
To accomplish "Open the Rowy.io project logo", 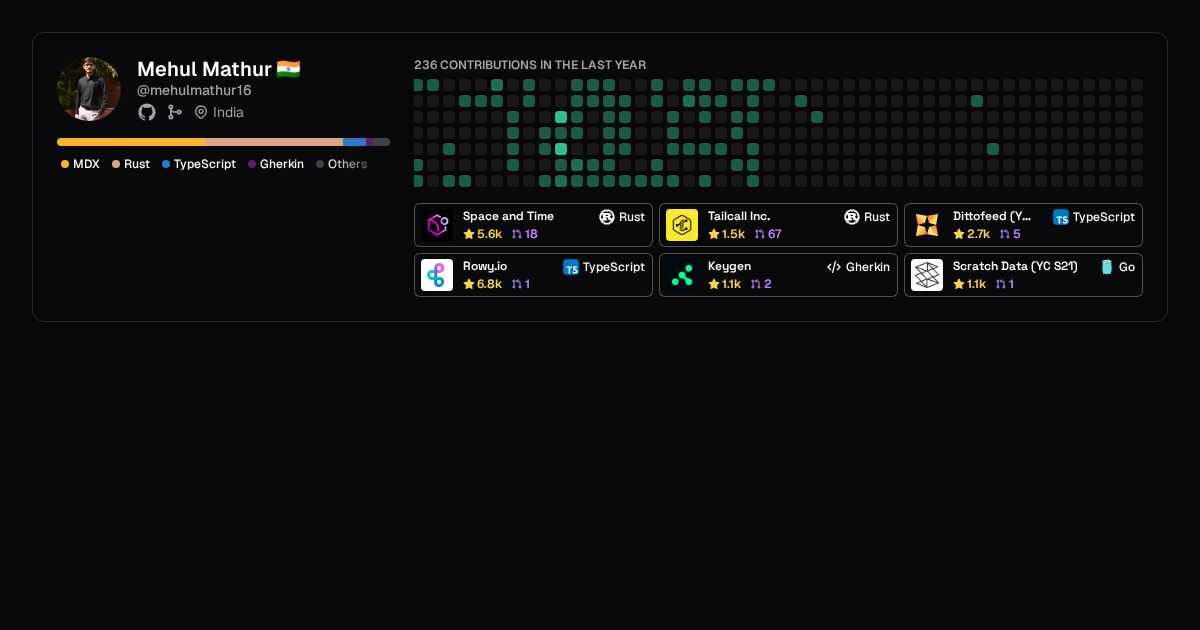I will [437, 275].
